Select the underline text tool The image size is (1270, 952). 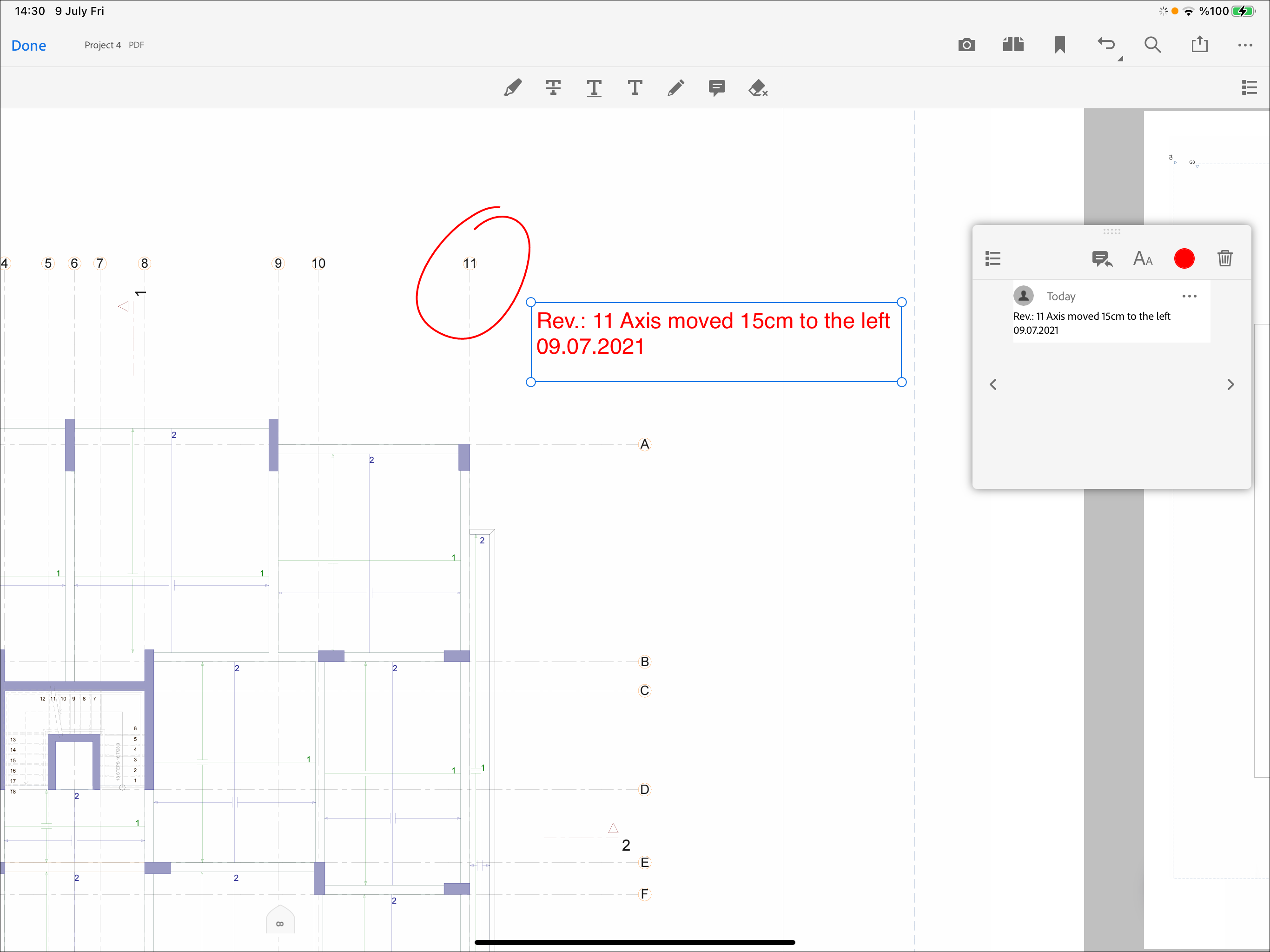click(594, 88)
